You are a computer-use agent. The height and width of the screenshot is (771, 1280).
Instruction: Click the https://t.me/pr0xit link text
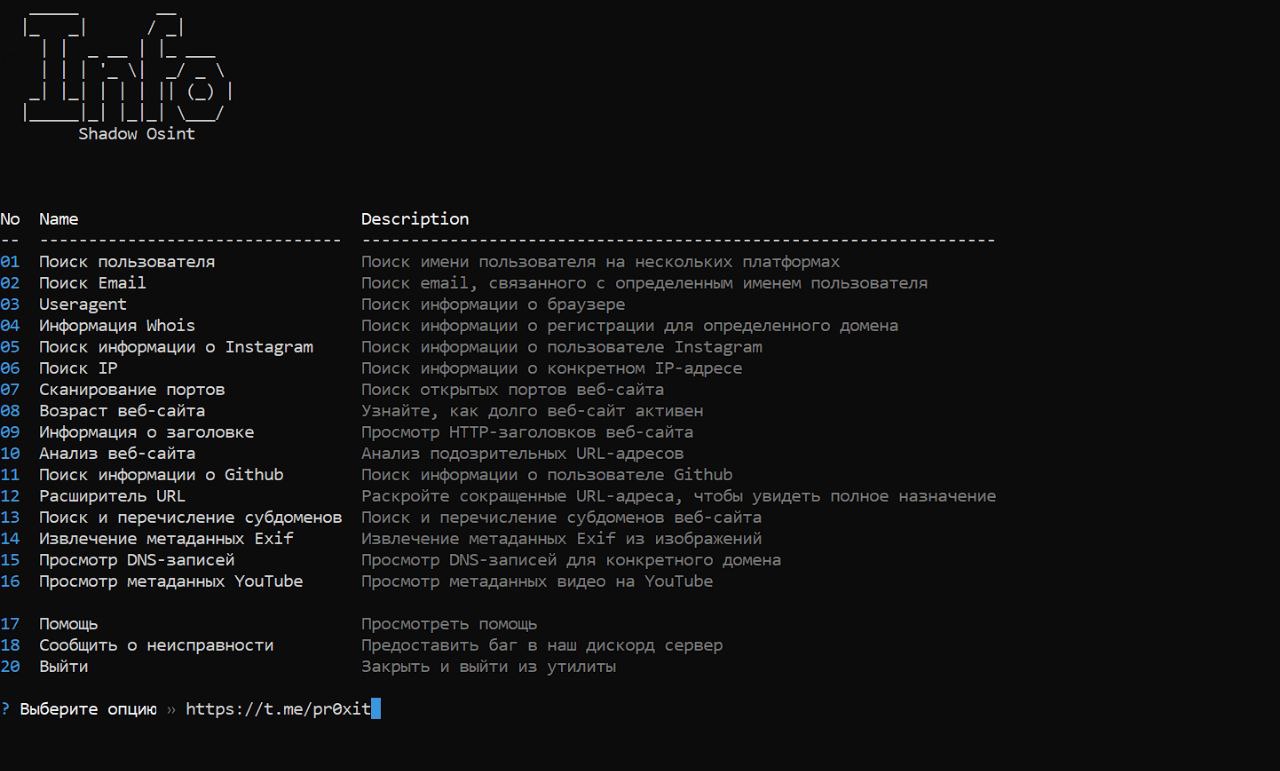tap(278, 709)
